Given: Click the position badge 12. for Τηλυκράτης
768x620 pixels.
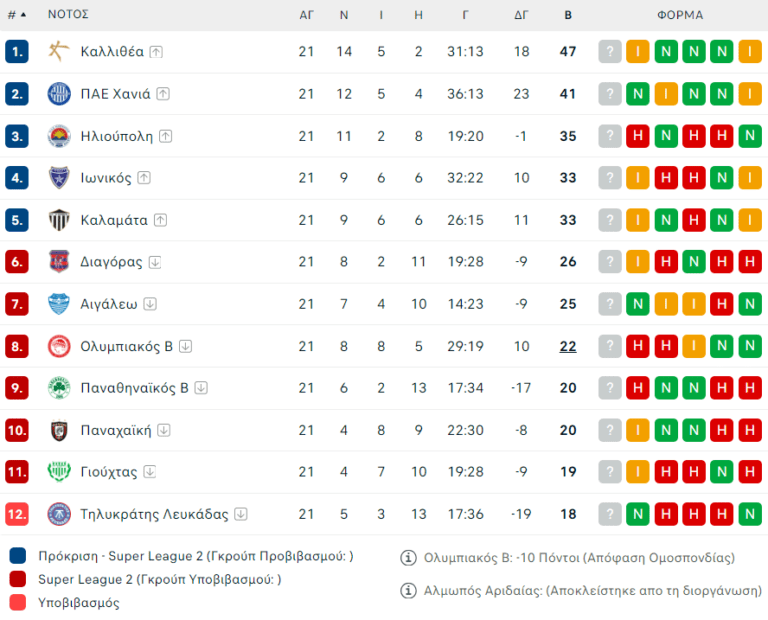Looking at the screenshot, I should (17, 514).
